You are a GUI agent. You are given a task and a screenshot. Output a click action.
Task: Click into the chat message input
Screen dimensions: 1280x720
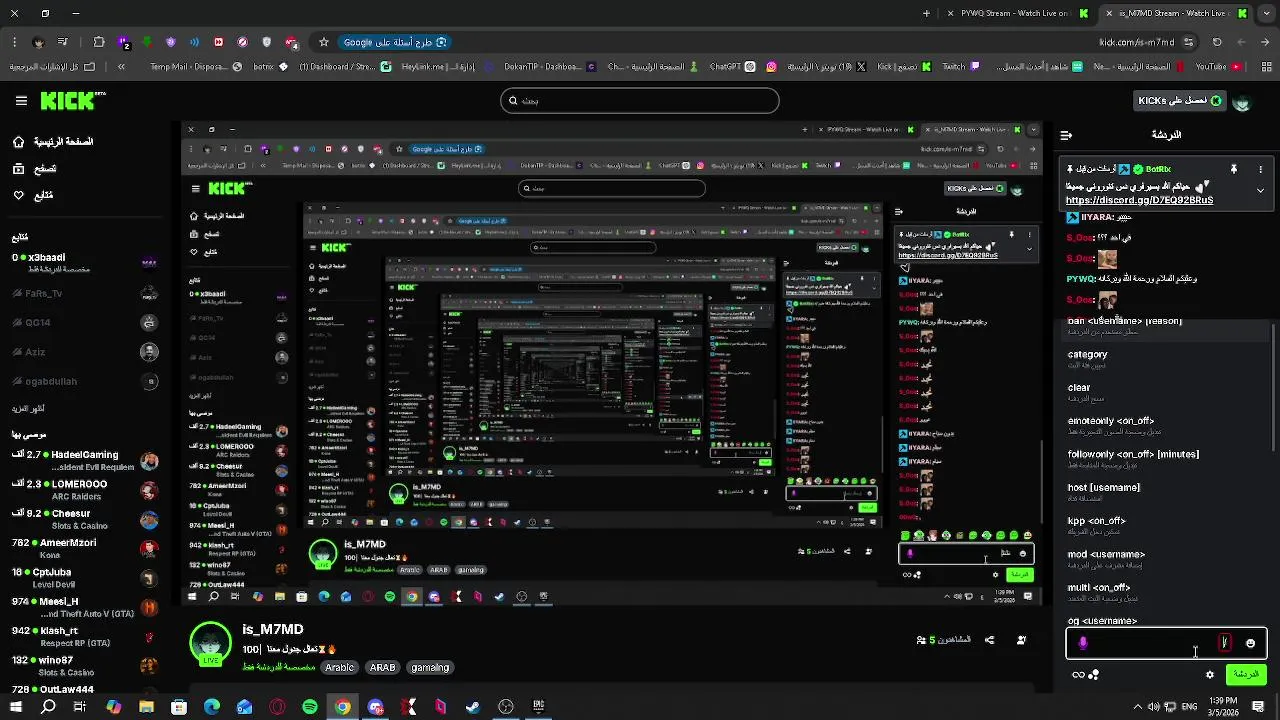click(x=1165, y=643)
